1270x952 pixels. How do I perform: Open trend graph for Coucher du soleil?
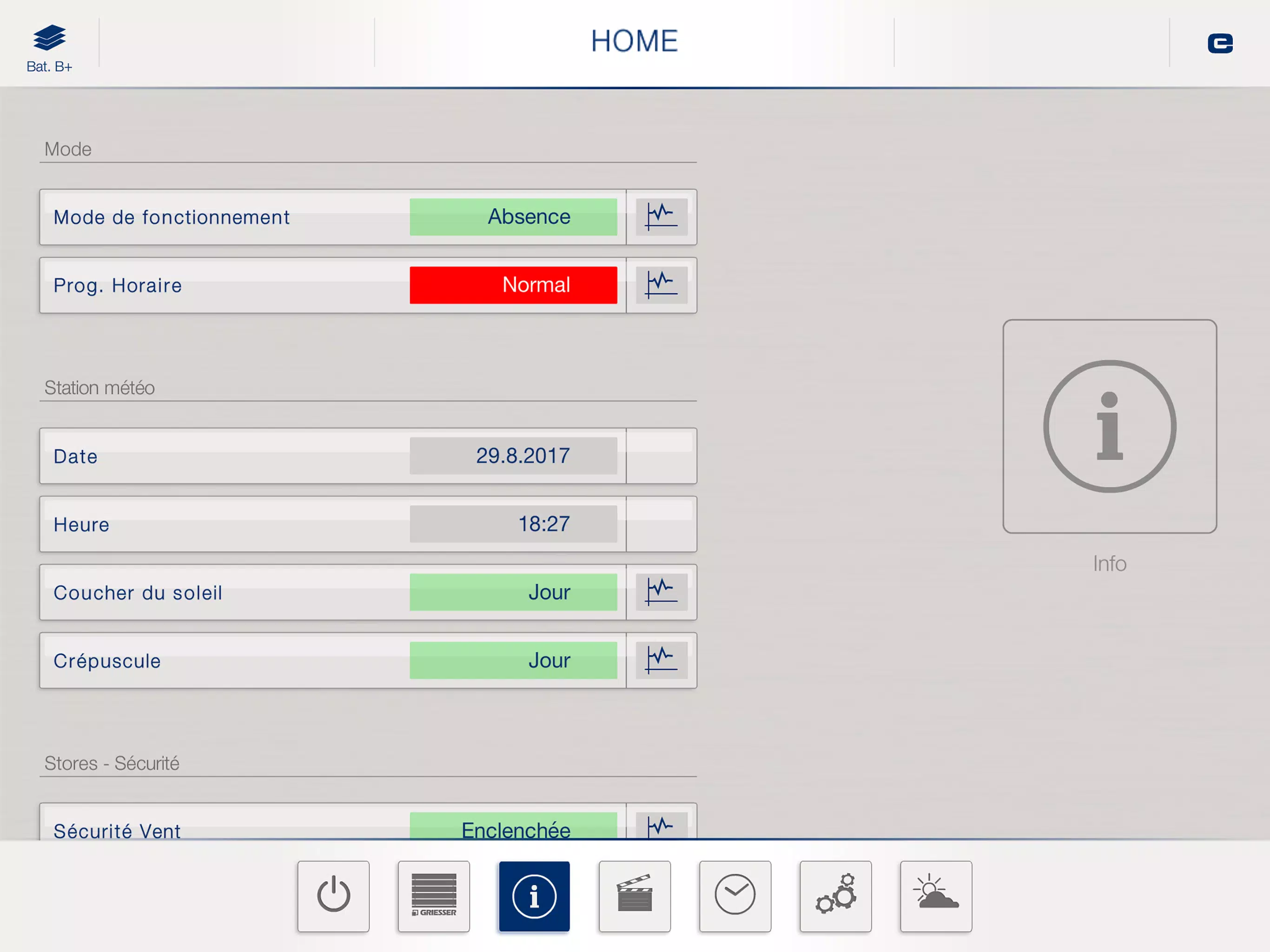(x=661, y=592)
